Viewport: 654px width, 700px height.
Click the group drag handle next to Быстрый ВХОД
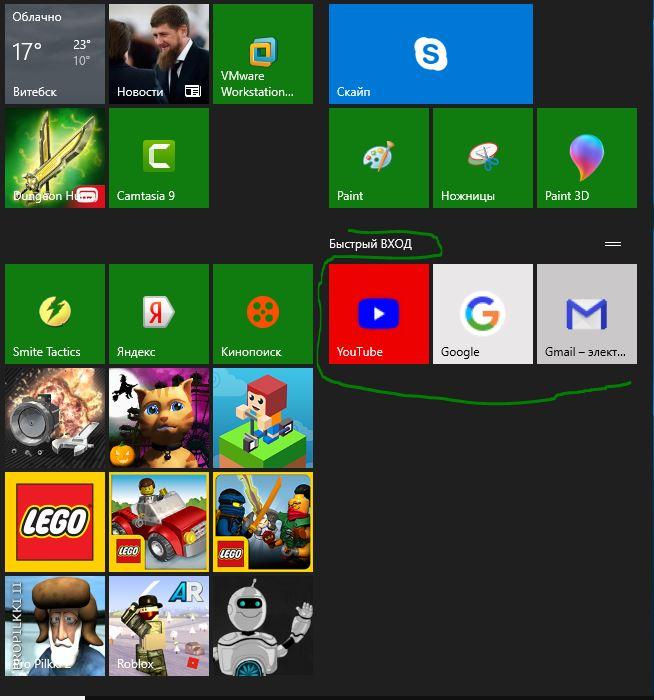(x=613, y=244)
